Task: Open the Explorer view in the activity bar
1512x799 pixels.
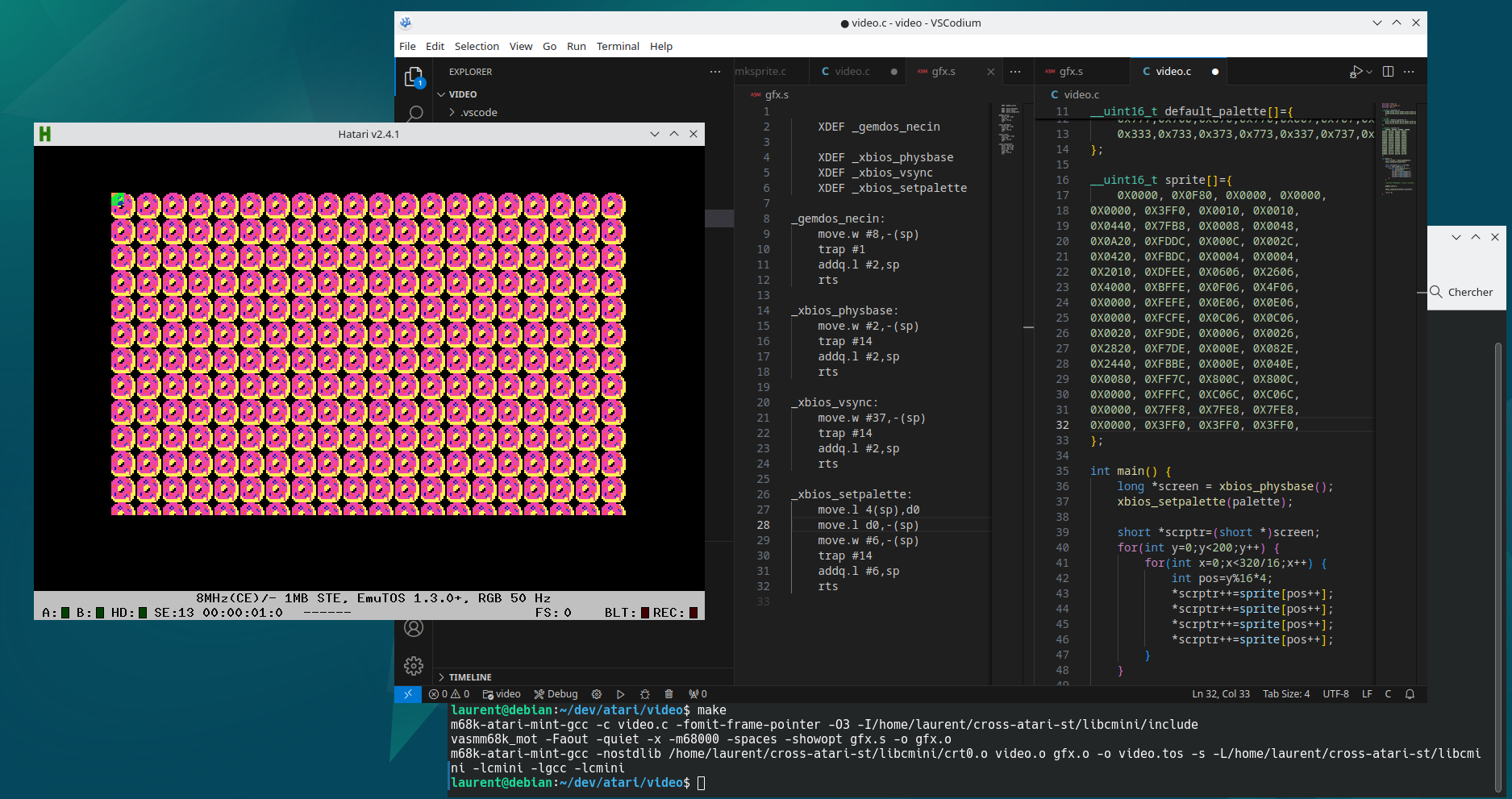Action: 414,77
